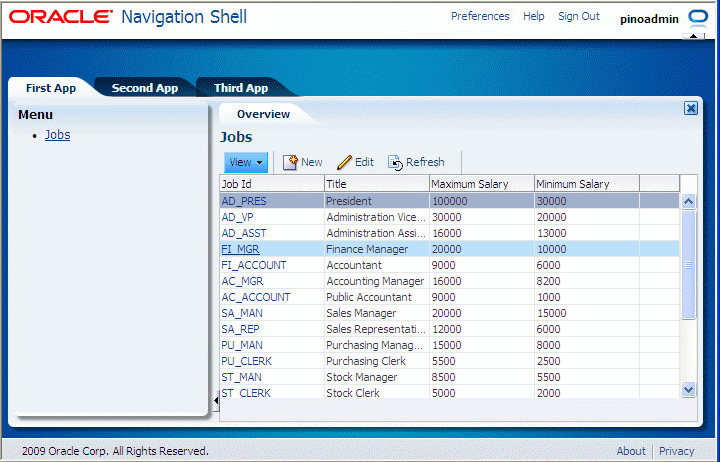
Task: Click the Public Accountant title cell
Action: coord(377,297)
